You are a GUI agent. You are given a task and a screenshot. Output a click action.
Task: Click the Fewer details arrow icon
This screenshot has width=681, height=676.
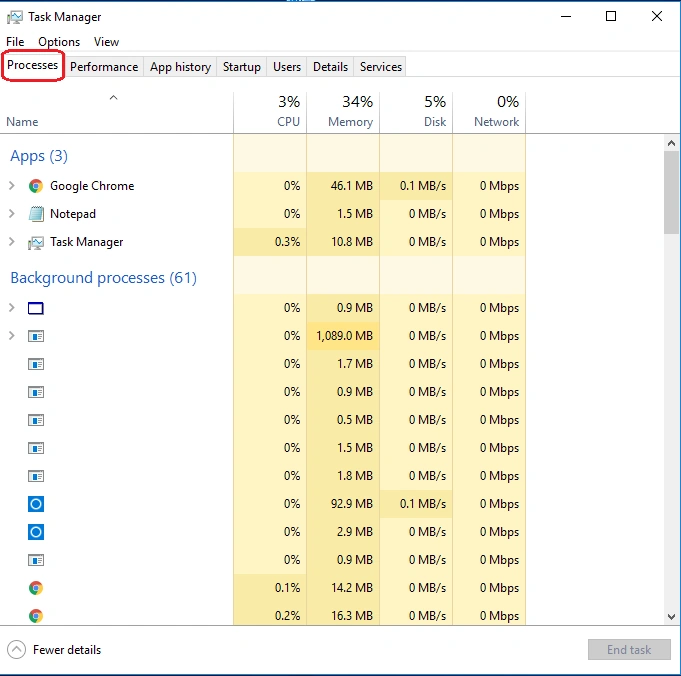pyautogui.click(x=16, y=649)
